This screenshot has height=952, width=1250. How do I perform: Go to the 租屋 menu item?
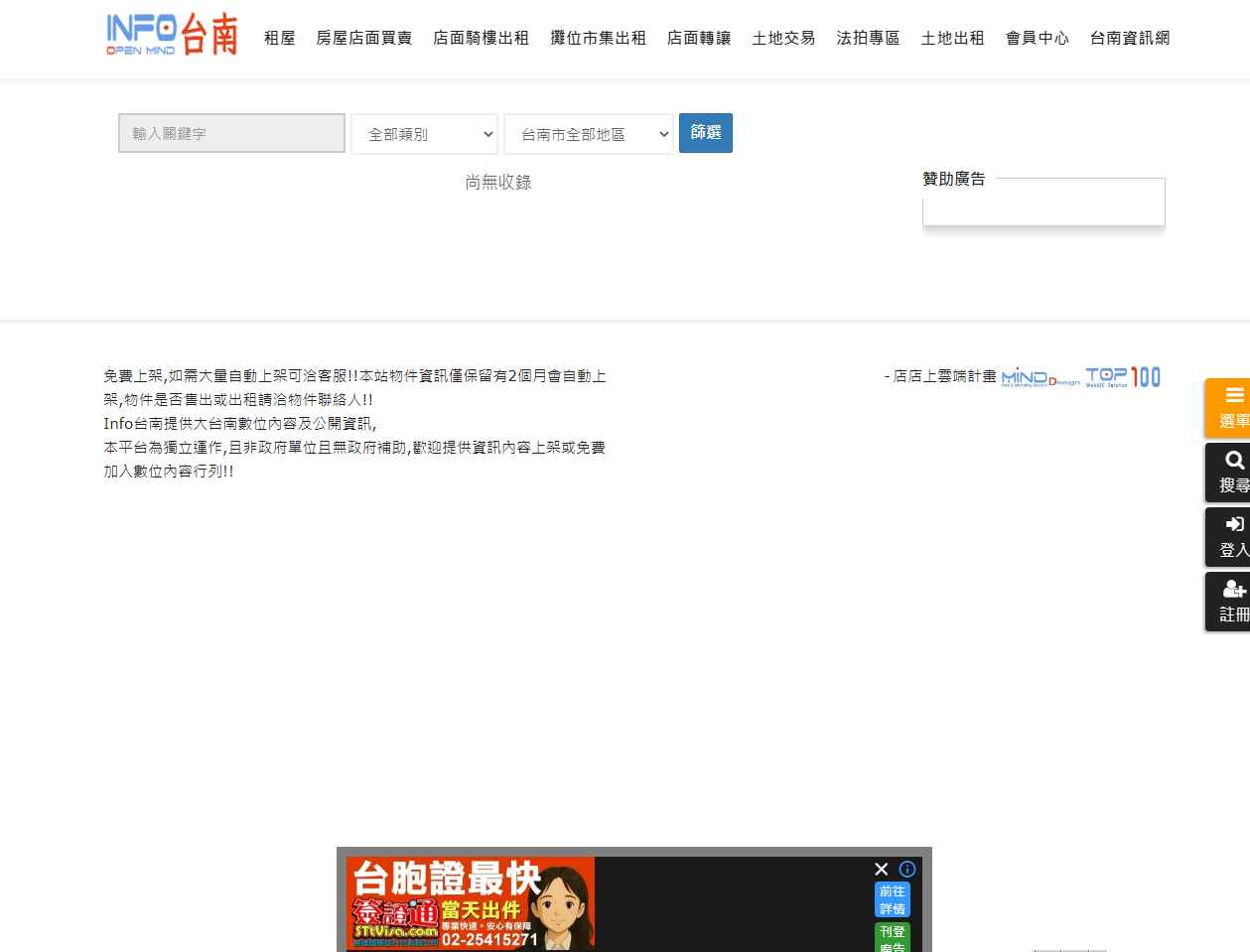[x=279, y=38]
